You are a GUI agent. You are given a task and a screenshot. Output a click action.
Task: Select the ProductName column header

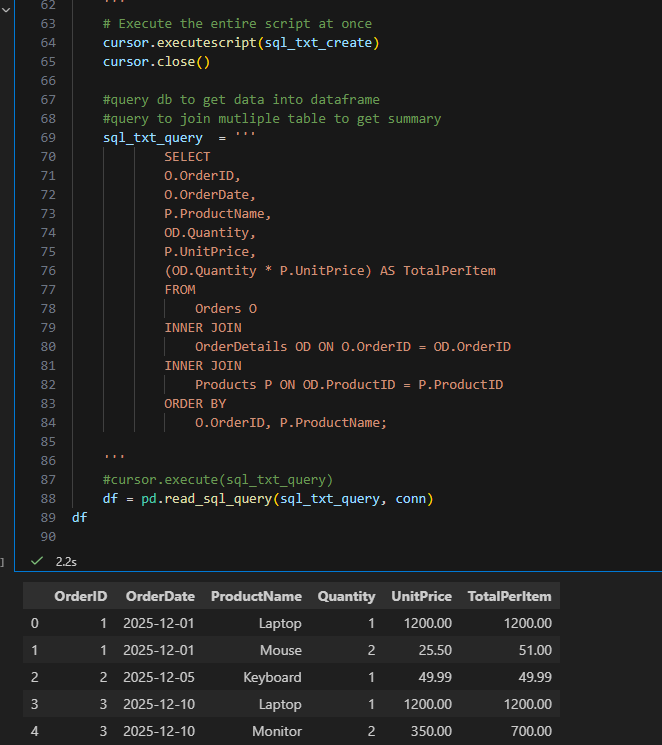[256, 596]
